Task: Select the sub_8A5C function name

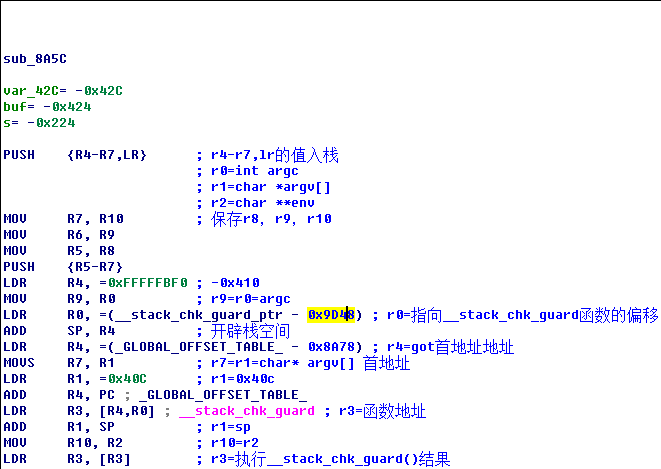Action: coord(35,59)
